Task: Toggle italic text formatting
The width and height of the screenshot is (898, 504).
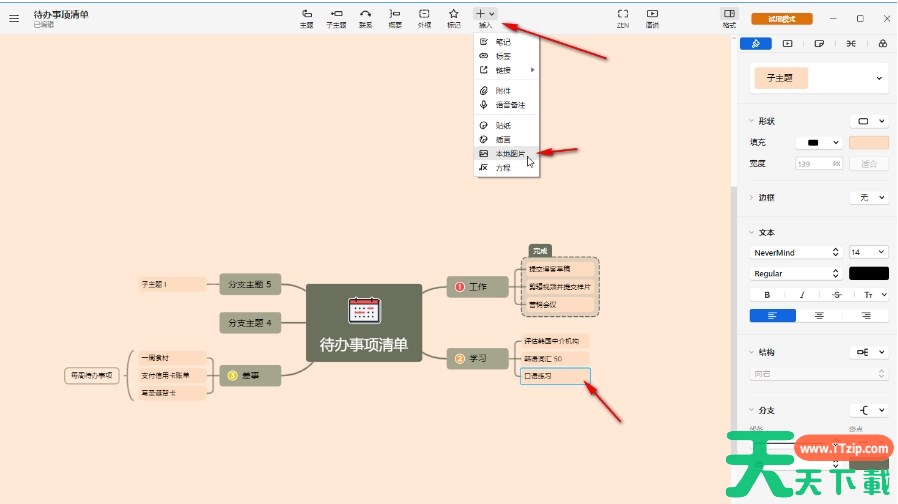Action: tap(802, 295)
